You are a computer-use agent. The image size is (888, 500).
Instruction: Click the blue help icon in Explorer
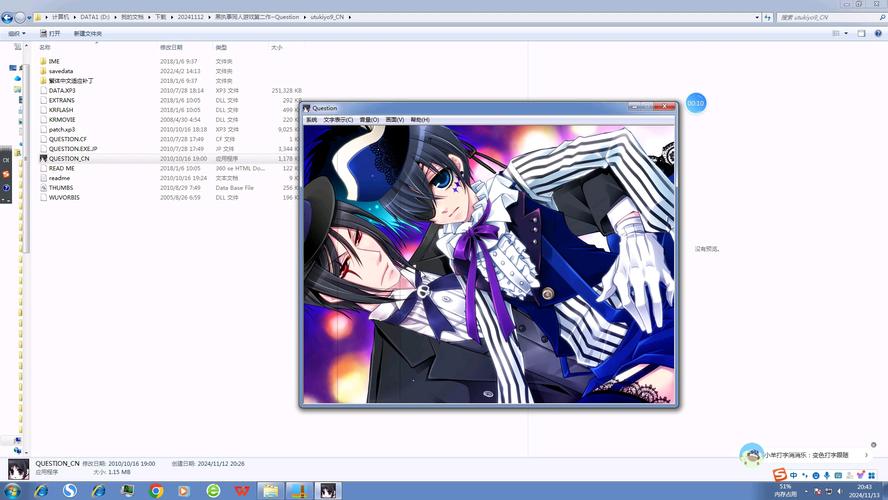(878, 33)
